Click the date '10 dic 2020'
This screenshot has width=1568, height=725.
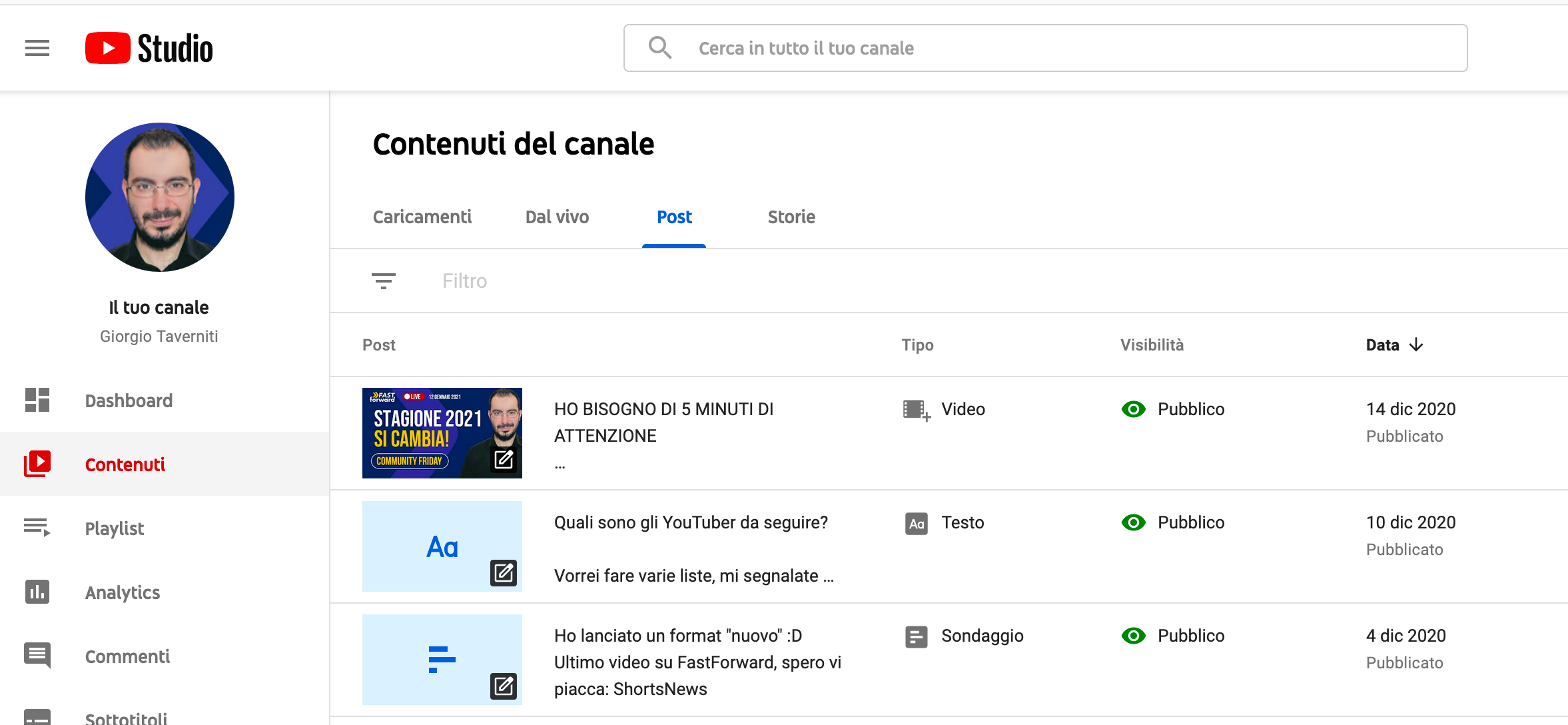(x=1411, y=522)
